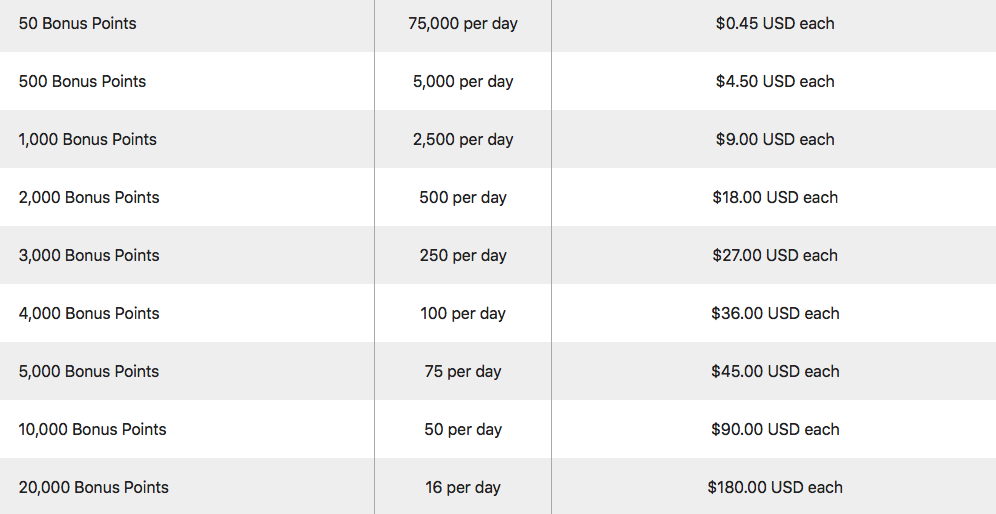The image size is (996, 514).
Task: Select the $36.00 USD each cell
Action: pos(775,313)
